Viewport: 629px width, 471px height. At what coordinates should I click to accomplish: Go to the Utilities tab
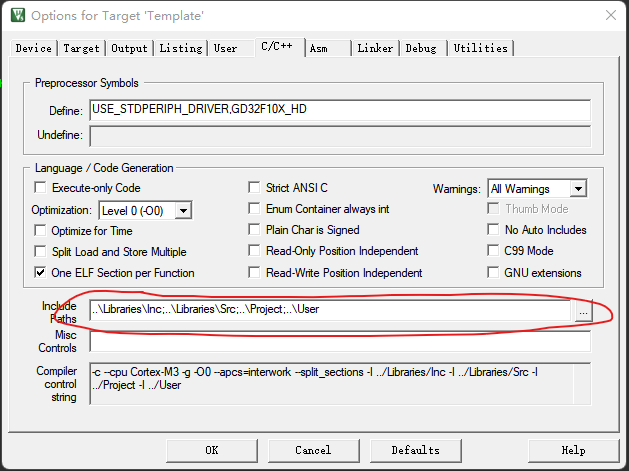481,49
